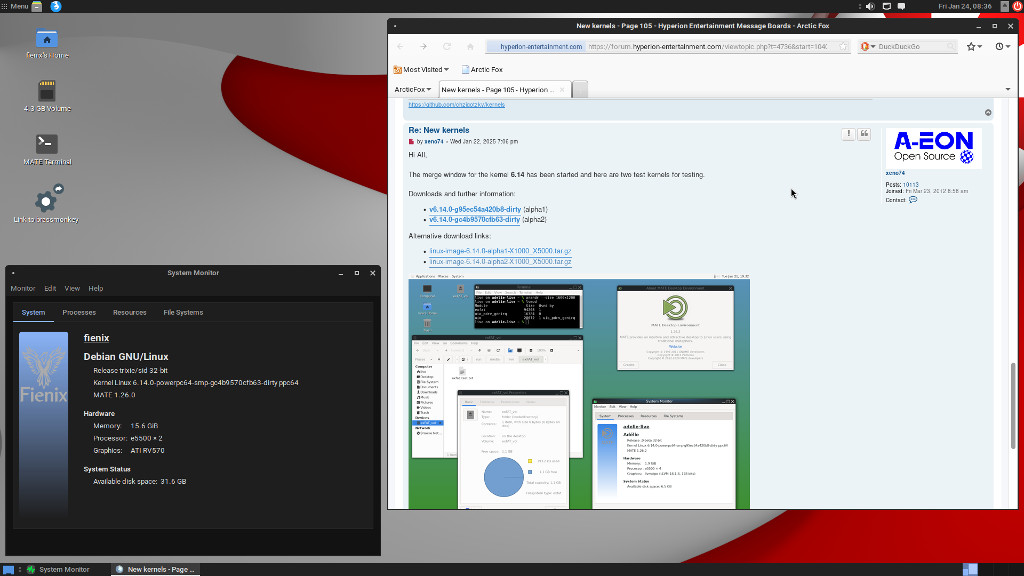Click the Fienix logo image in System Monitor

pyautogui.click(x=43, y=424)
